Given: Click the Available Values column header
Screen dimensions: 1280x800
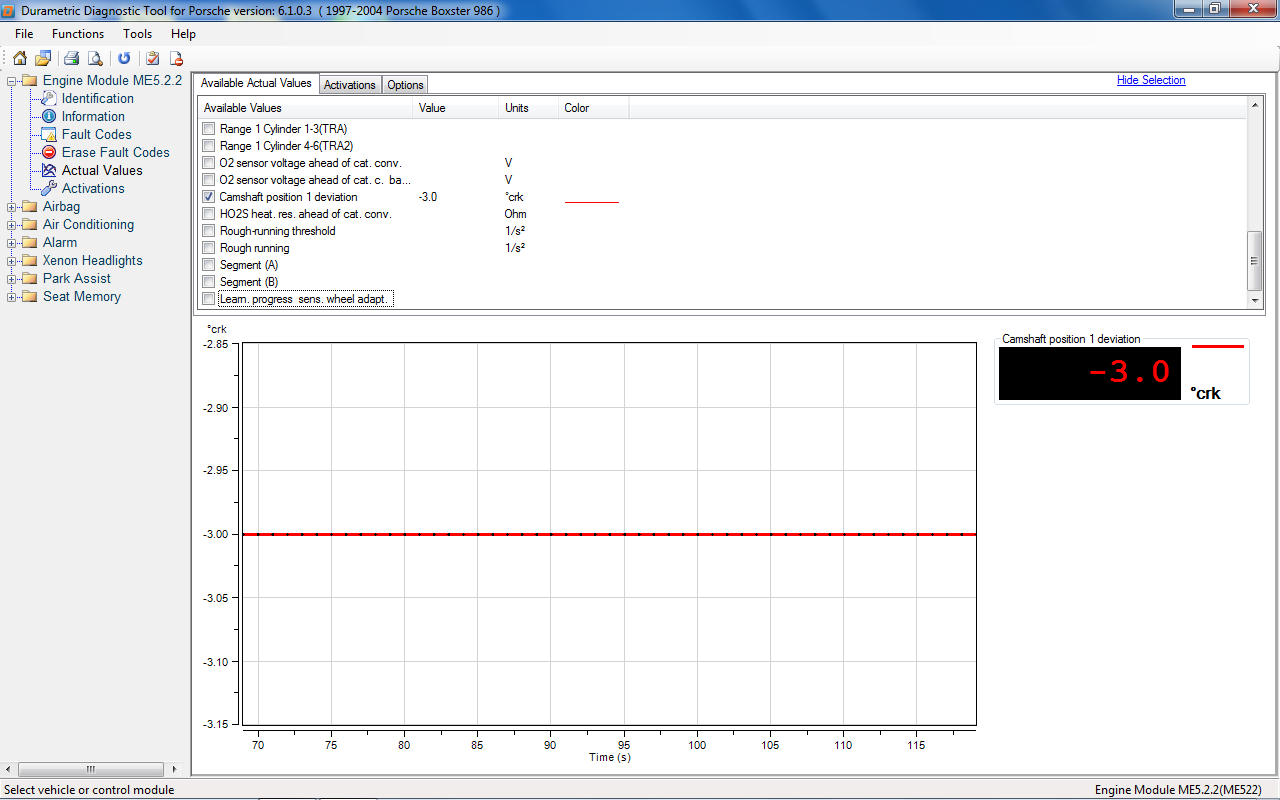Looking at the screenshot, I should click(x=305, y=108).
